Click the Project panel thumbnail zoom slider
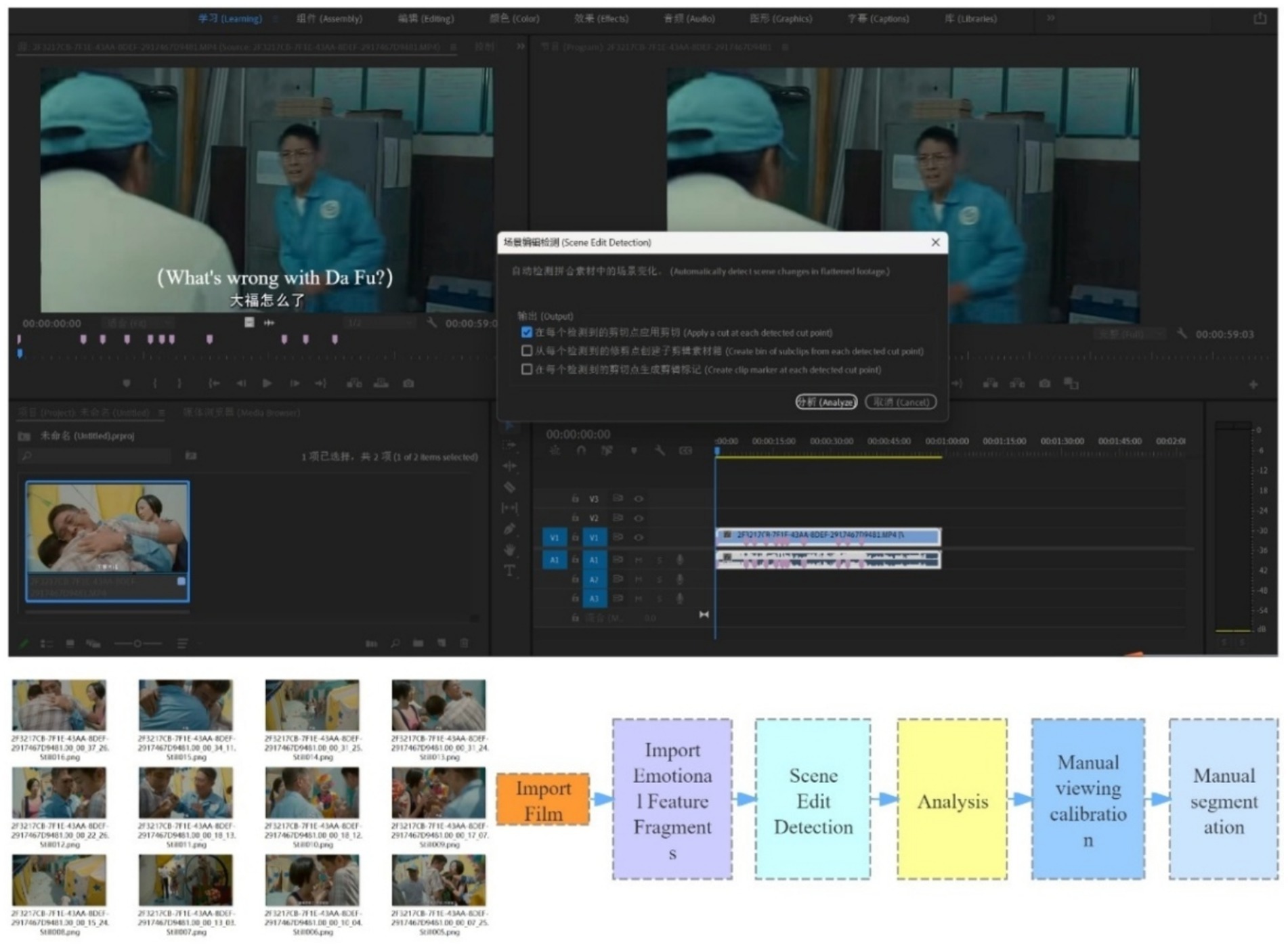This screenshot has height=947, width=1288. point(137,643)
